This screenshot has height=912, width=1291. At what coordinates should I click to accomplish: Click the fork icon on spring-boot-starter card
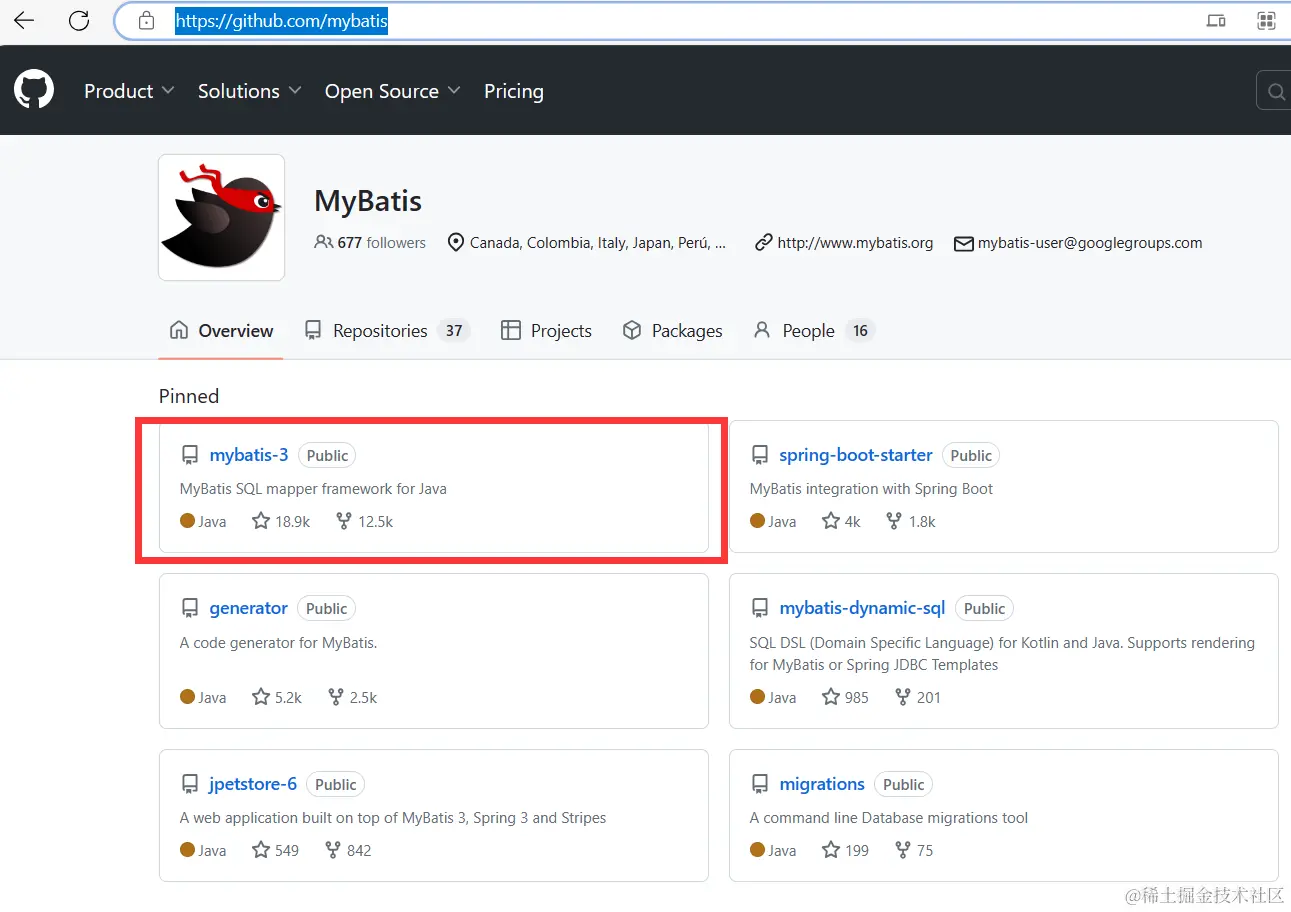coord(894,521)
